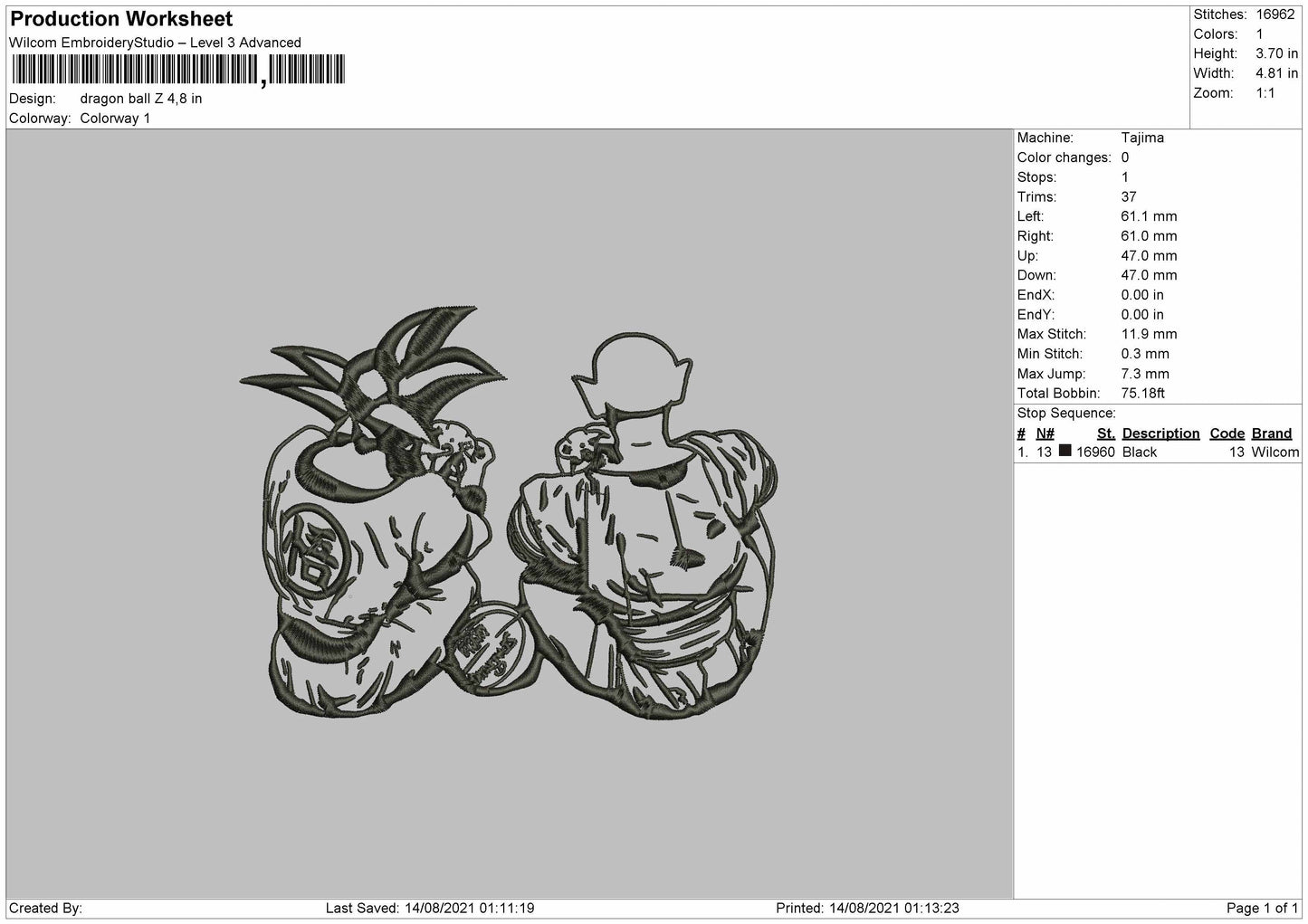
Task: Click the Stops value 1
Action: coord(1125,177)
